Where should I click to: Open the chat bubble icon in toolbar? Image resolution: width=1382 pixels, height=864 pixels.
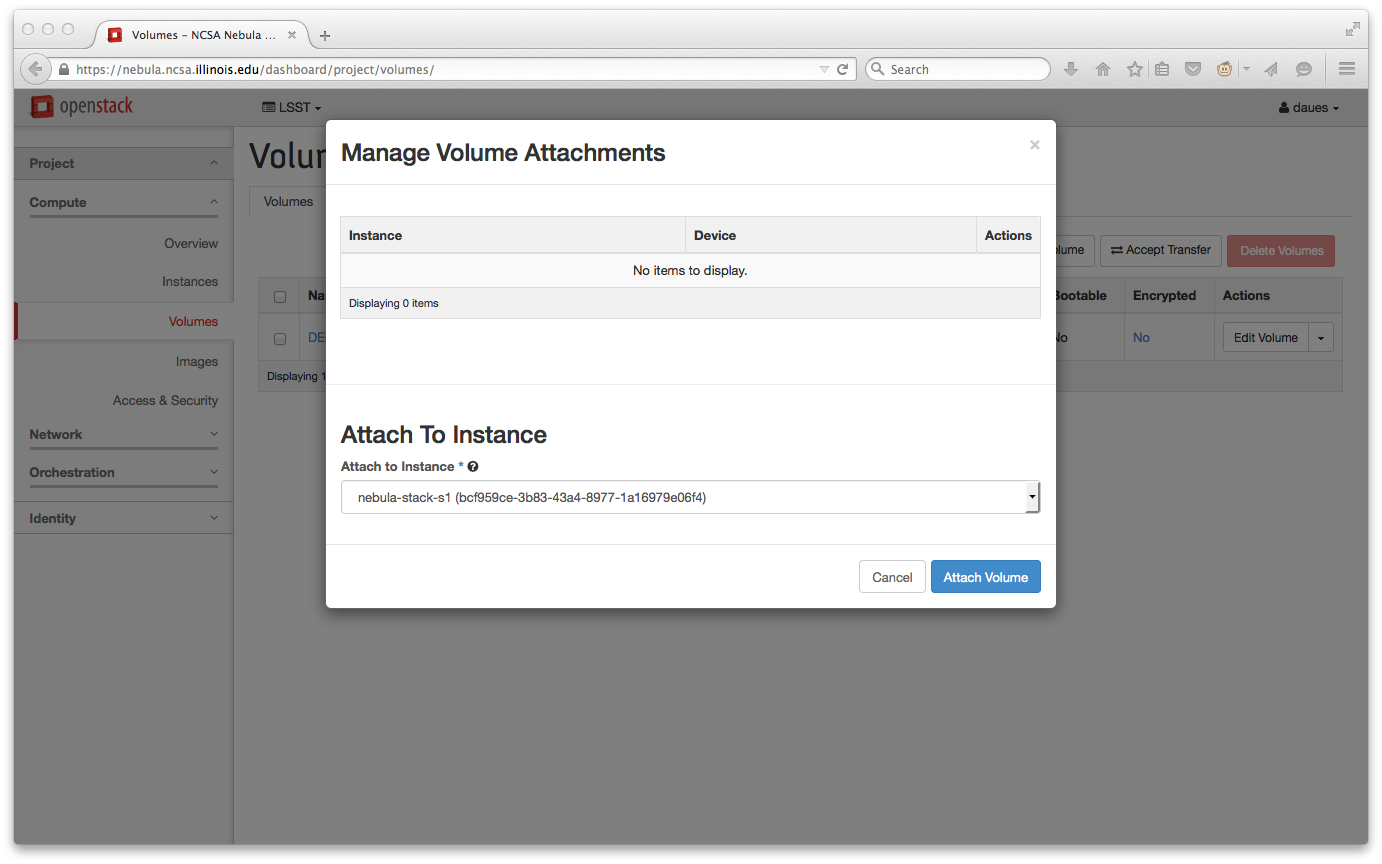[1304, 69]
